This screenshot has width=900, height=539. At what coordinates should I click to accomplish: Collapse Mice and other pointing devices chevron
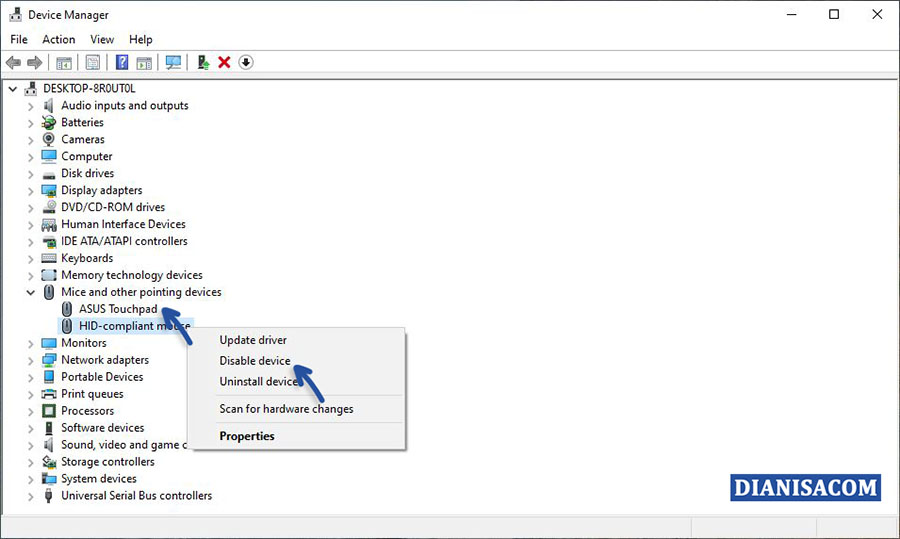click(30, 292)
